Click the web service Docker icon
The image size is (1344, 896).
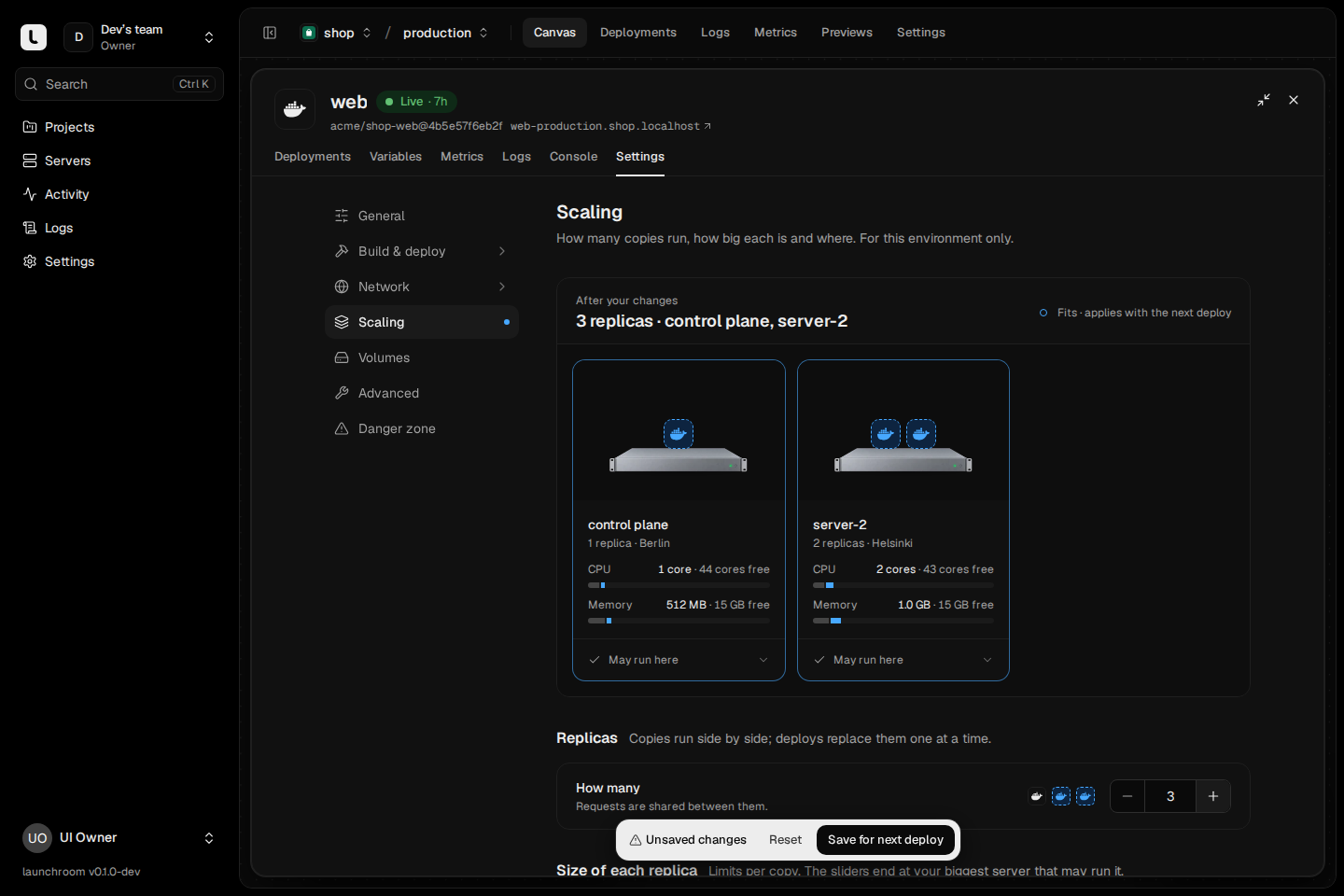[x=295, y=109]
